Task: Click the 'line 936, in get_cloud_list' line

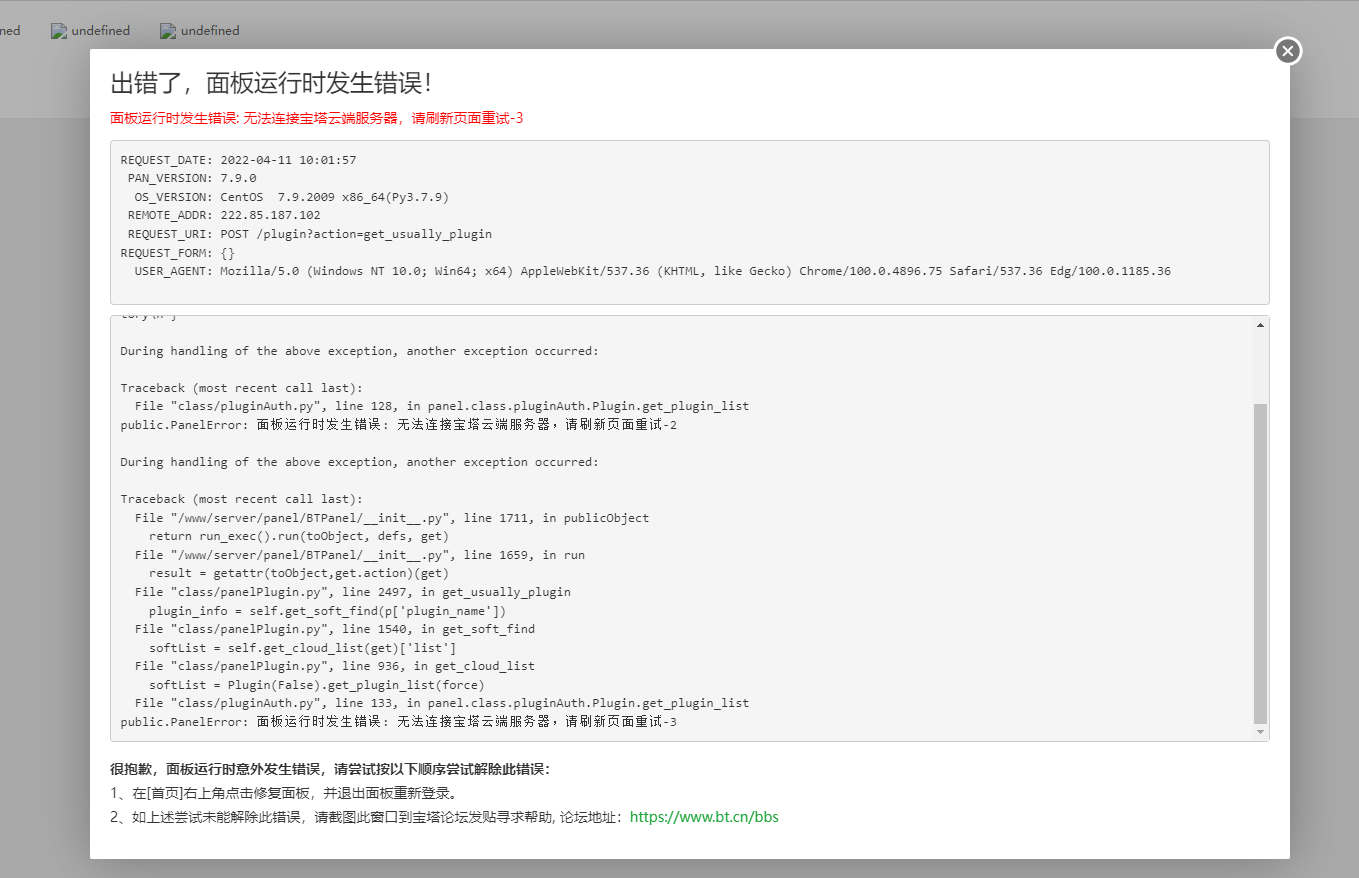Action: [335, 666]
